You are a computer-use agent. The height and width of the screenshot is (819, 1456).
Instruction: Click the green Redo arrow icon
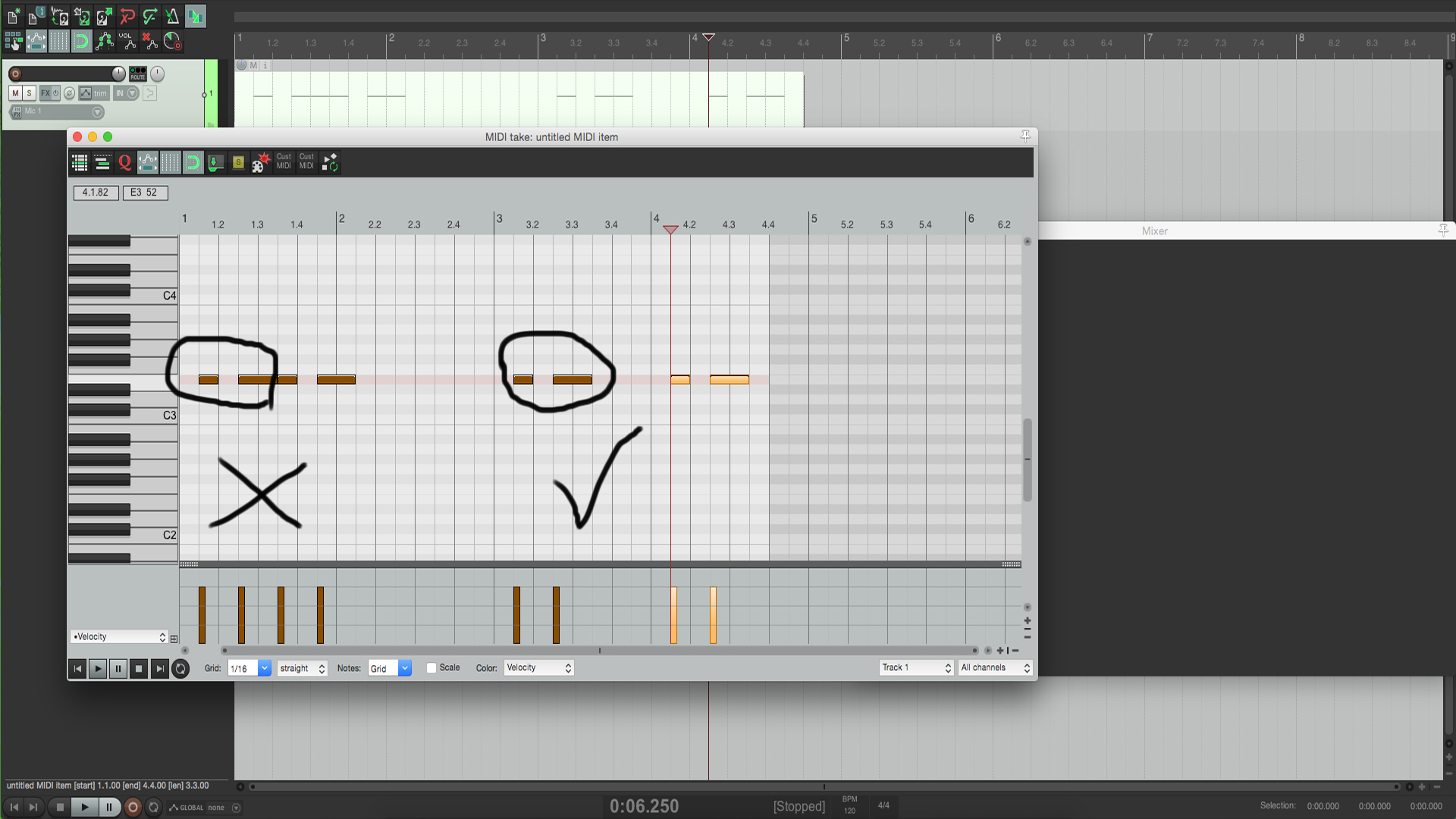click(x=149, y=16)
